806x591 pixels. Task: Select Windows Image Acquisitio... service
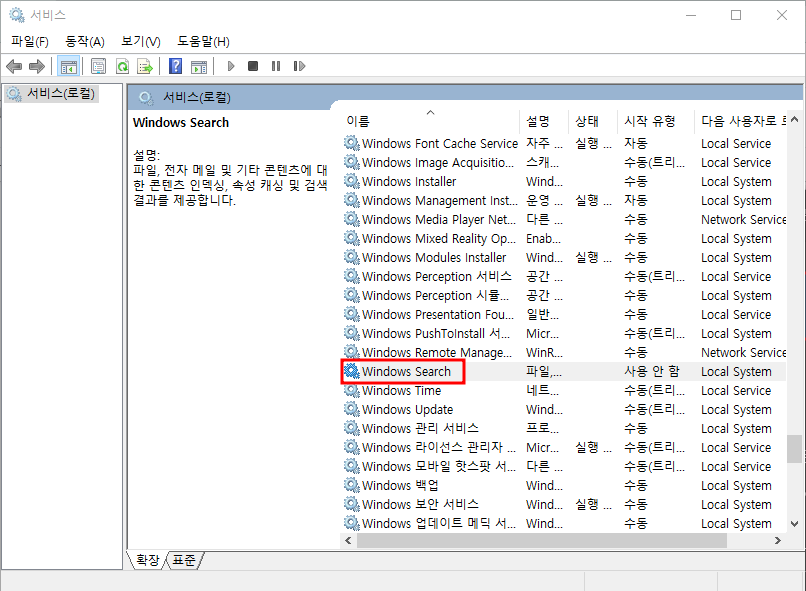pyautogui.click(x=438, y=162)
